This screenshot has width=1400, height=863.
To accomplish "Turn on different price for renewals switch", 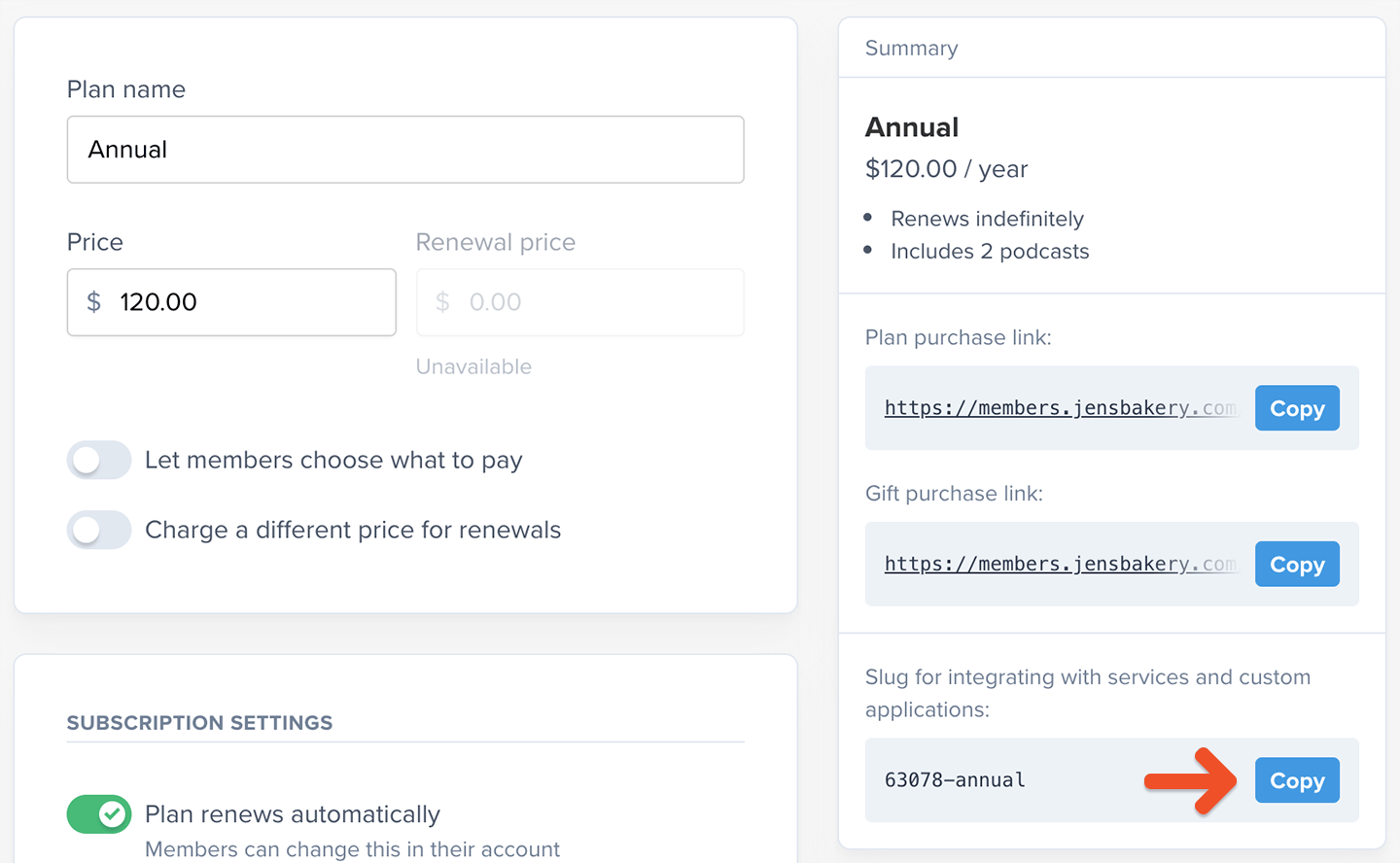I will [99, 530].
